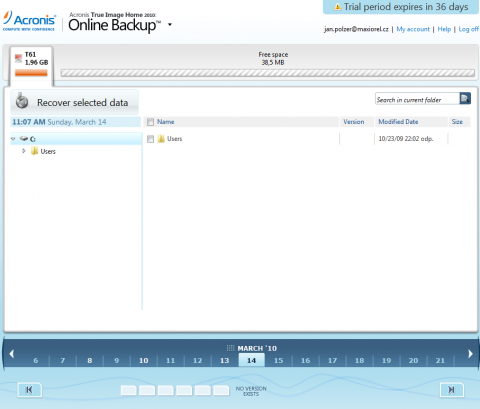480x409 pixels.
Task: Check the Users folder checkbox
Action: (150, 139)
